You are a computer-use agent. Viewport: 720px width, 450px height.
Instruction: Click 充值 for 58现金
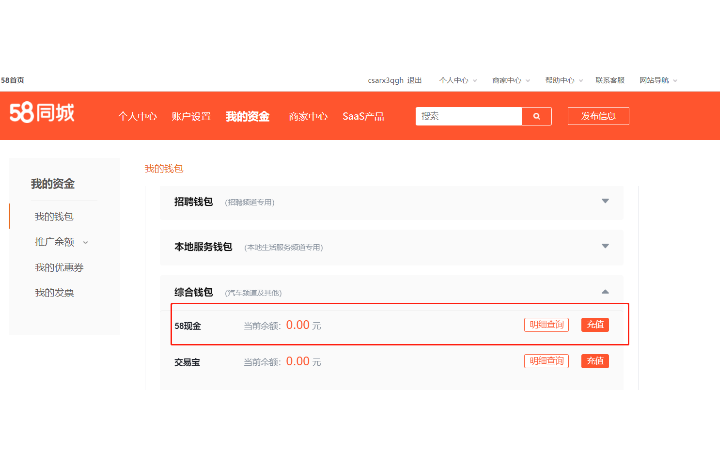tap(595, 325)
